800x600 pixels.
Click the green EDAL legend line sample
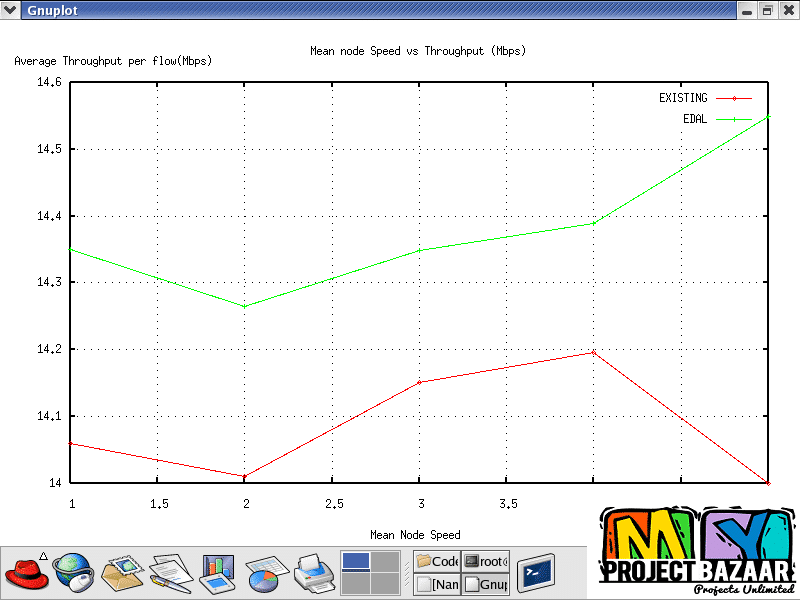tap(734, 119)
